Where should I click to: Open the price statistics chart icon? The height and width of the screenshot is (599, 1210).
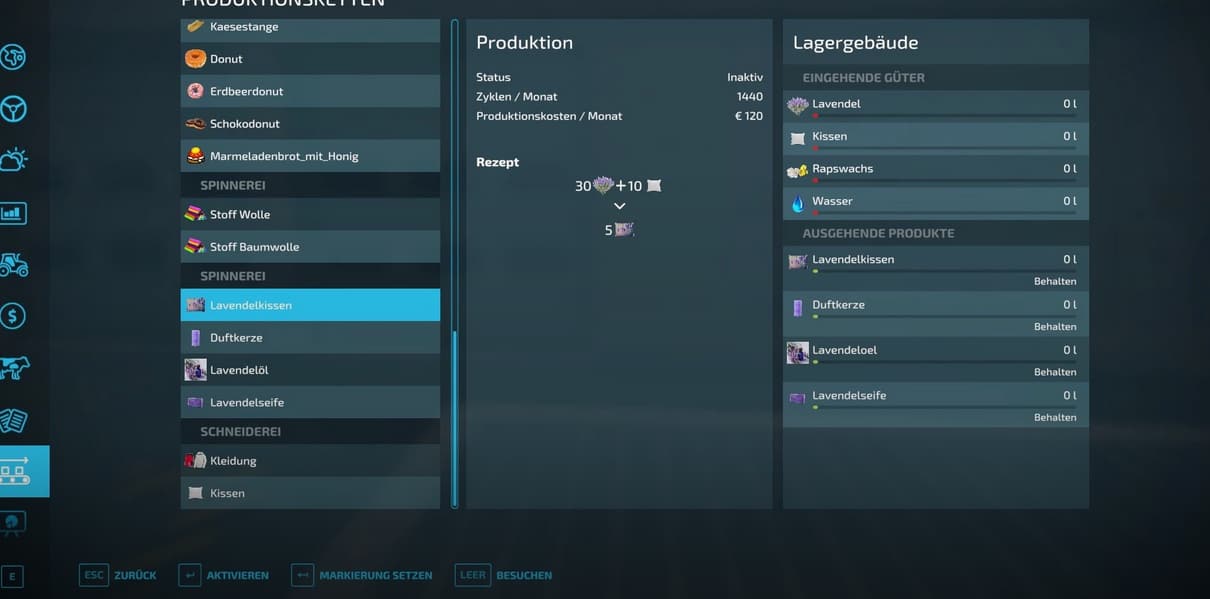(13, 212)
